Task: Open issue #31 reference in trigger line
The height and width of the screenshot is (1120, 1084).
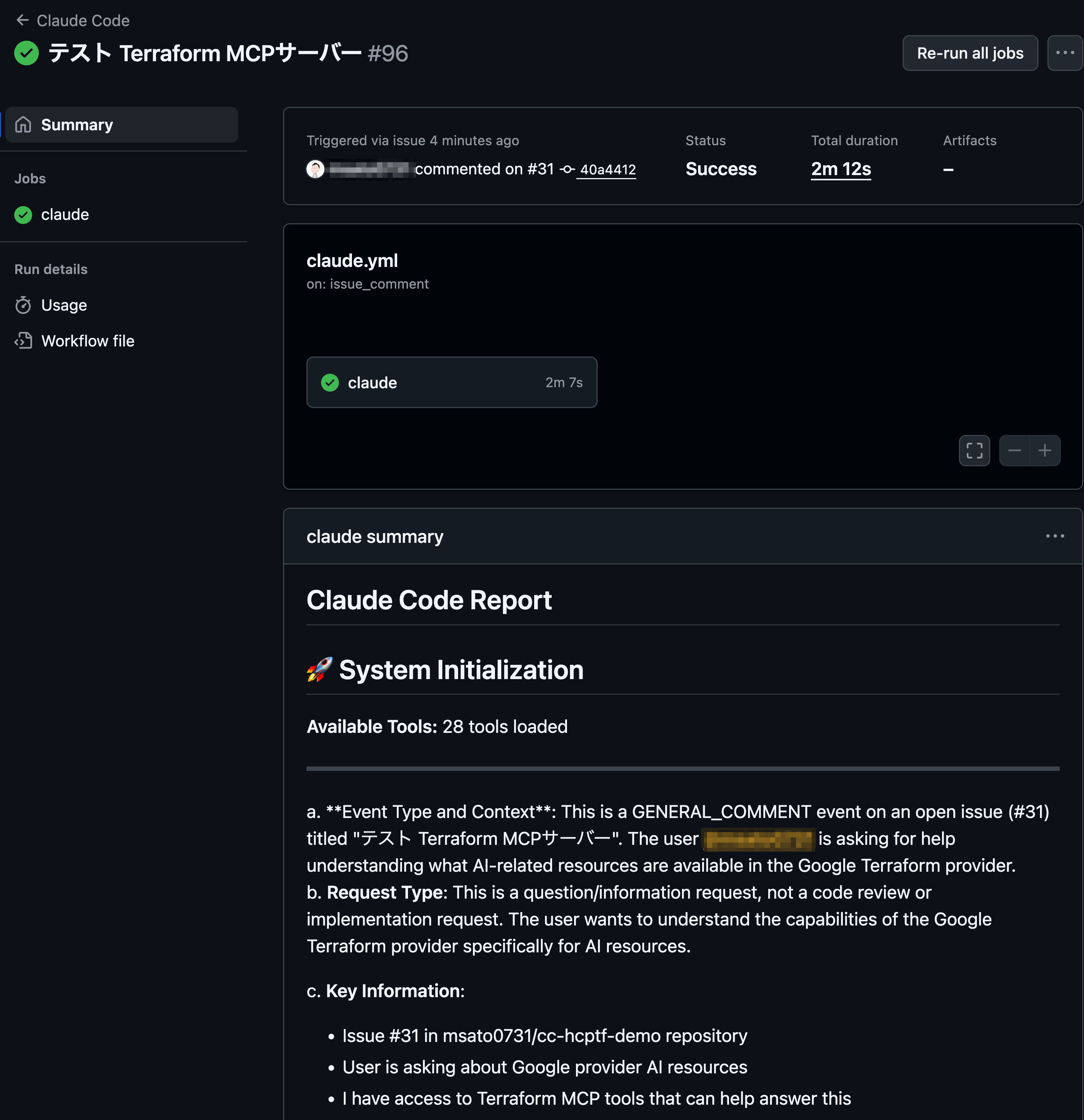Action: coord(540,169)
